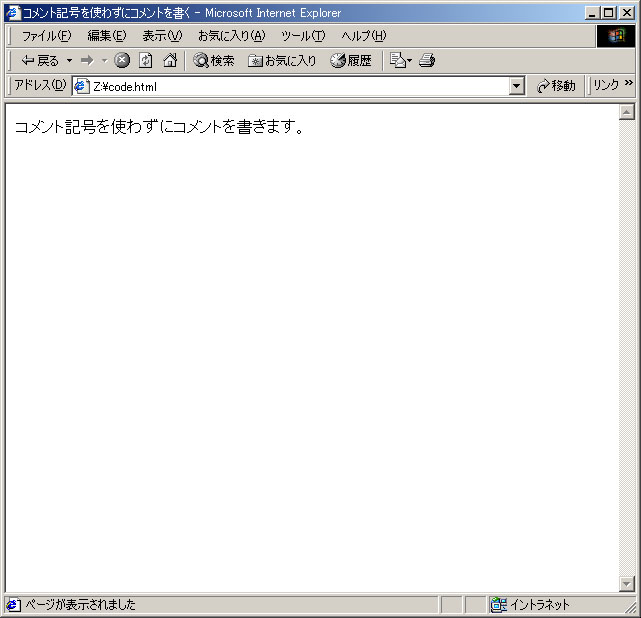The width and height of the screenshot is (641, 618).
Task: Open the toolbar Favorites (お気に入り) pane
Action: 282,60
